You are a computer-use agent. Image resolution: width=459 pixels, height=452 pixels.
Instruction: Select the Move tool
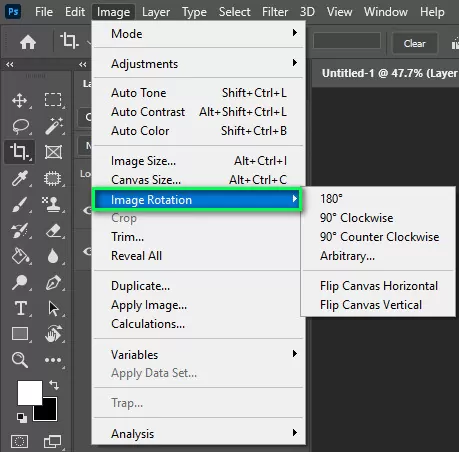click(20, 100)
